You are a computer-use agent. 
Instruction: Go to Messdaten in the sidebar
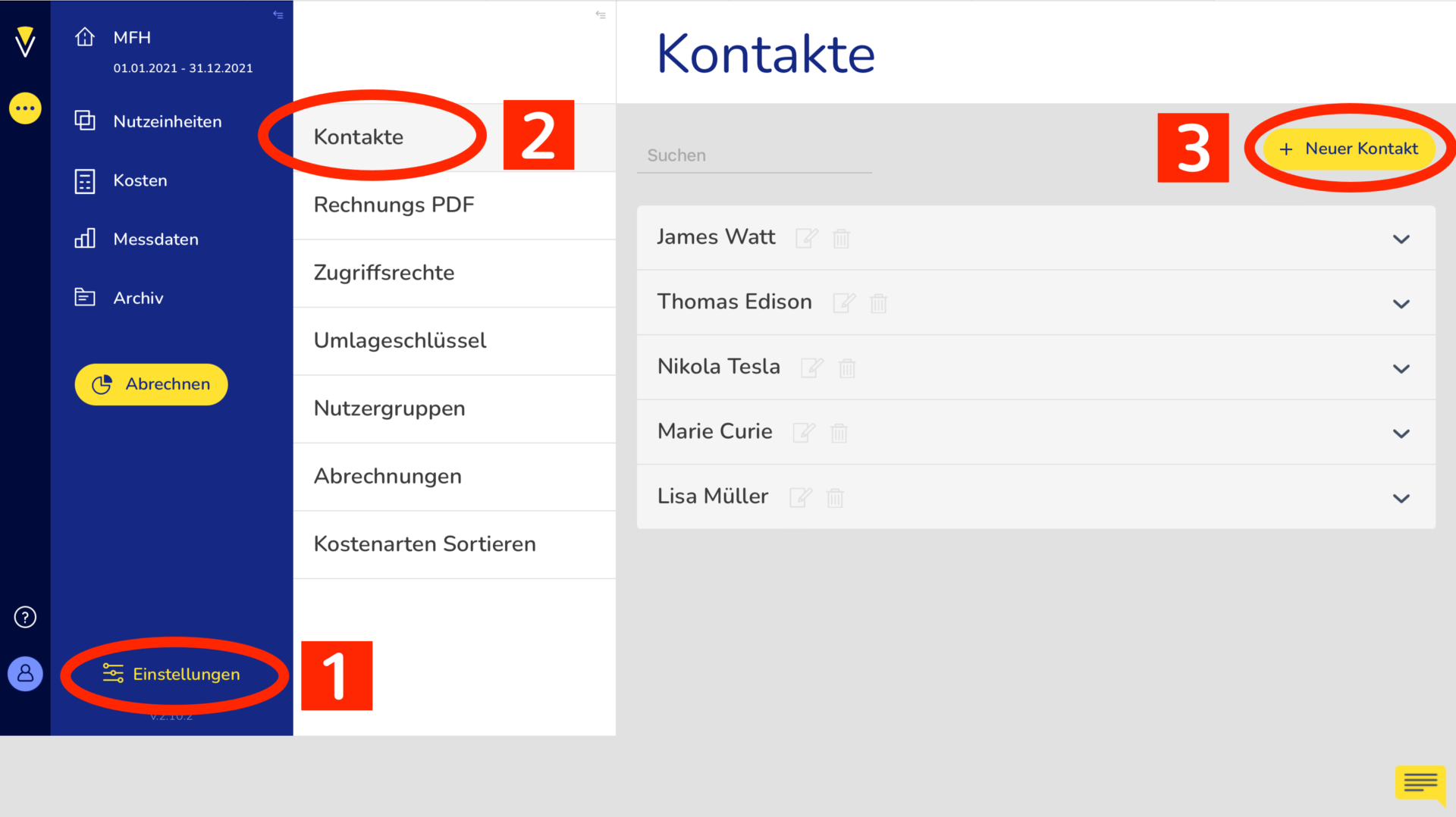point(155,239)
